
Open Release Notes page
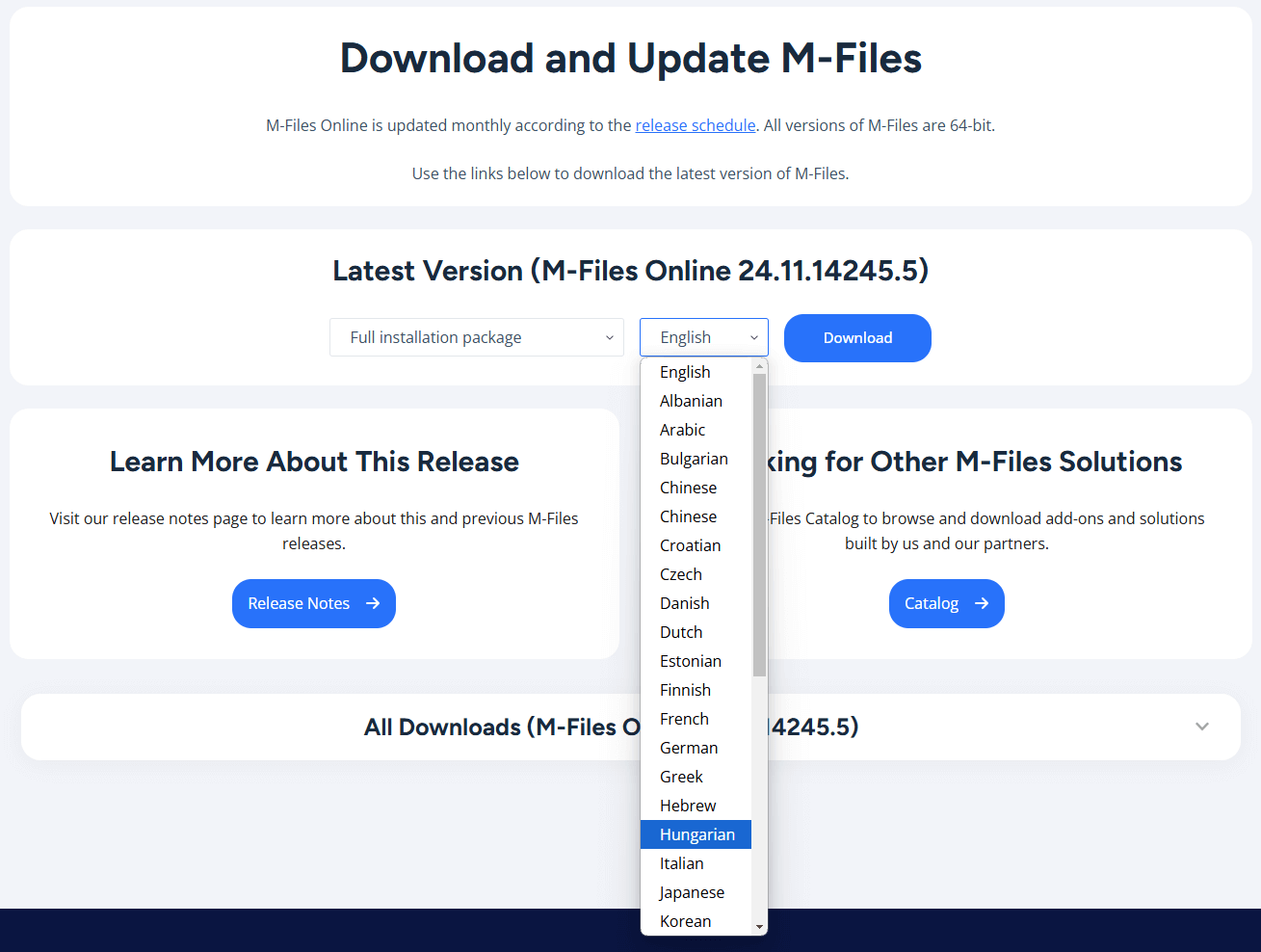pos(314,603)
